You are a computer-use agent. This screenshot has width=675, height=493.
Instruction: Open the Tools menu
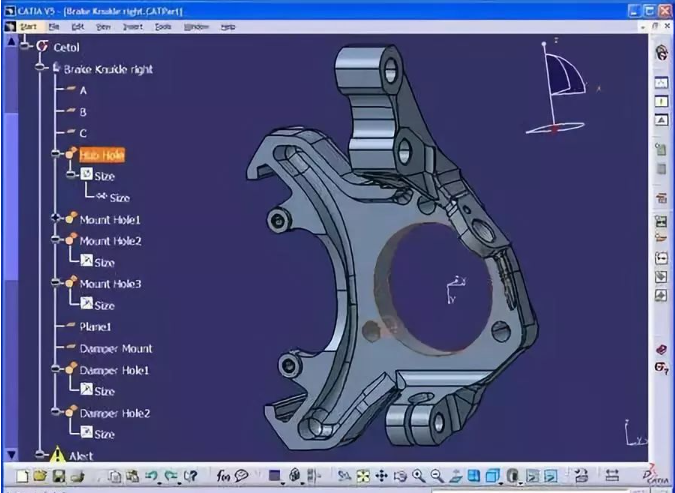pyautogui.click(x=163, y=27)
